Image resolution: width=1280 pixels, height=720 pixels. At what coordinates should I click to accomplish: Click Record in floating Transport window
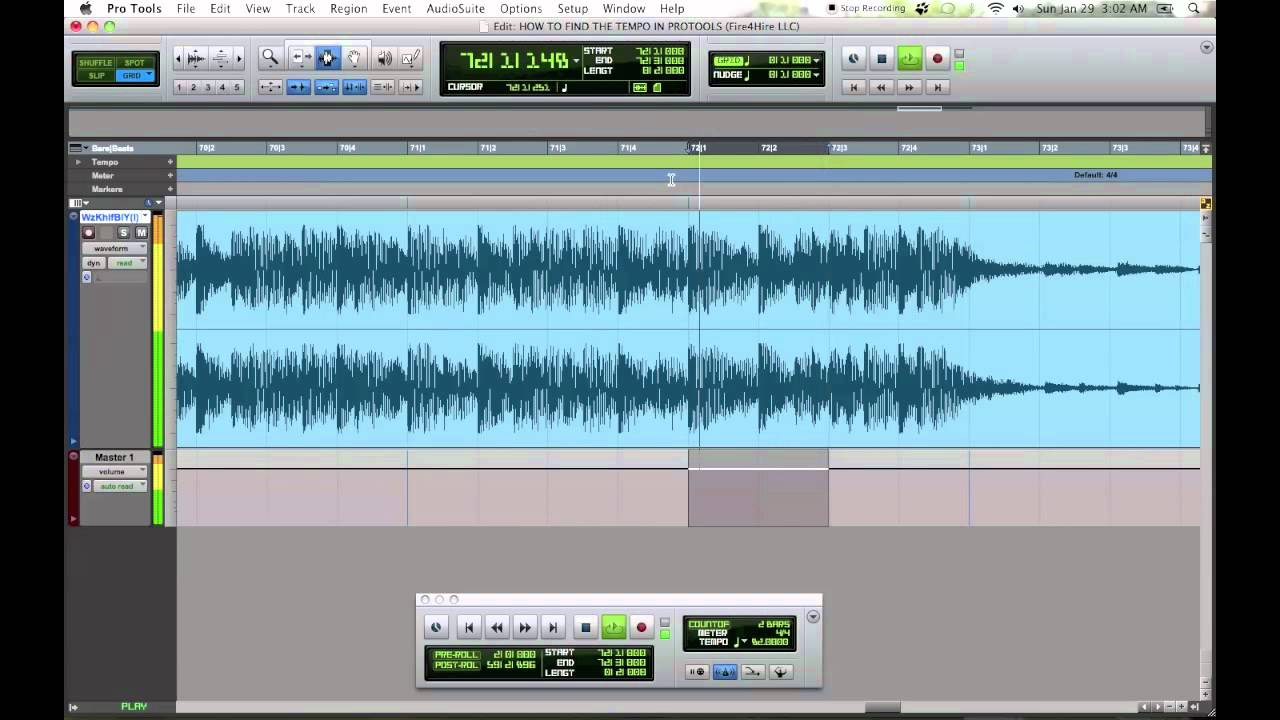click(x=642, y=627)
